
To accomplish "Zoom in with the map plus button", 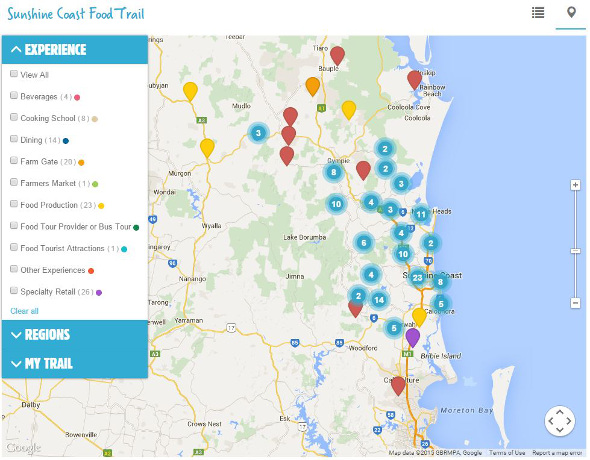I will 575,185.
